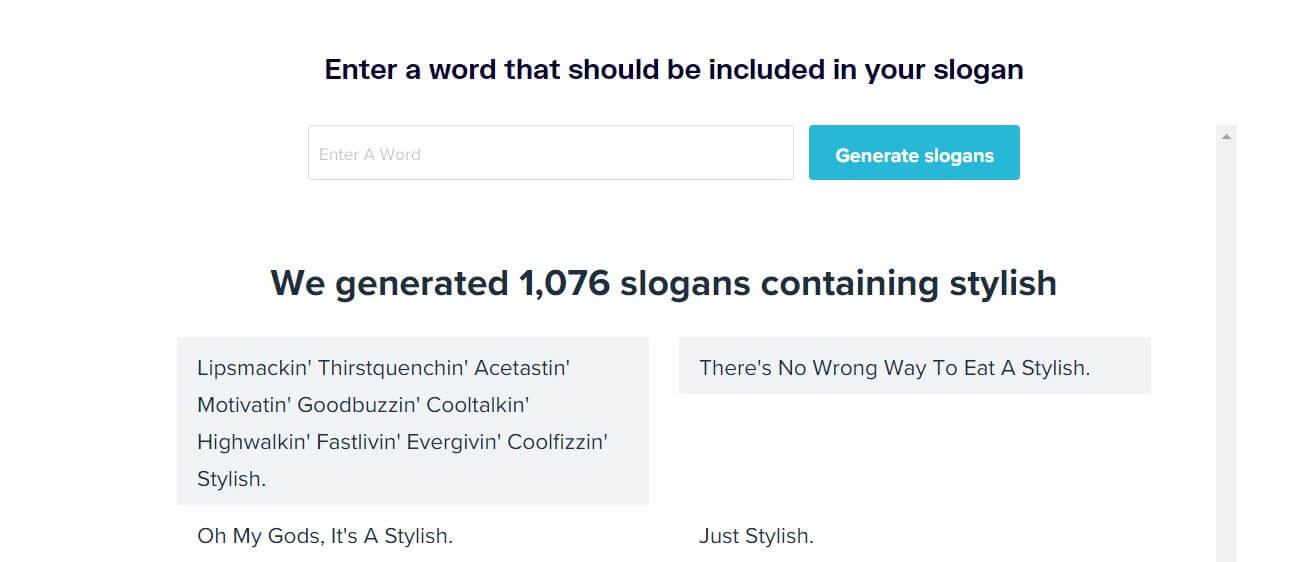The height and width of the screenshot is (562, 1308).
Task: Click the Enter A Word input field
Action: [550, 153]
